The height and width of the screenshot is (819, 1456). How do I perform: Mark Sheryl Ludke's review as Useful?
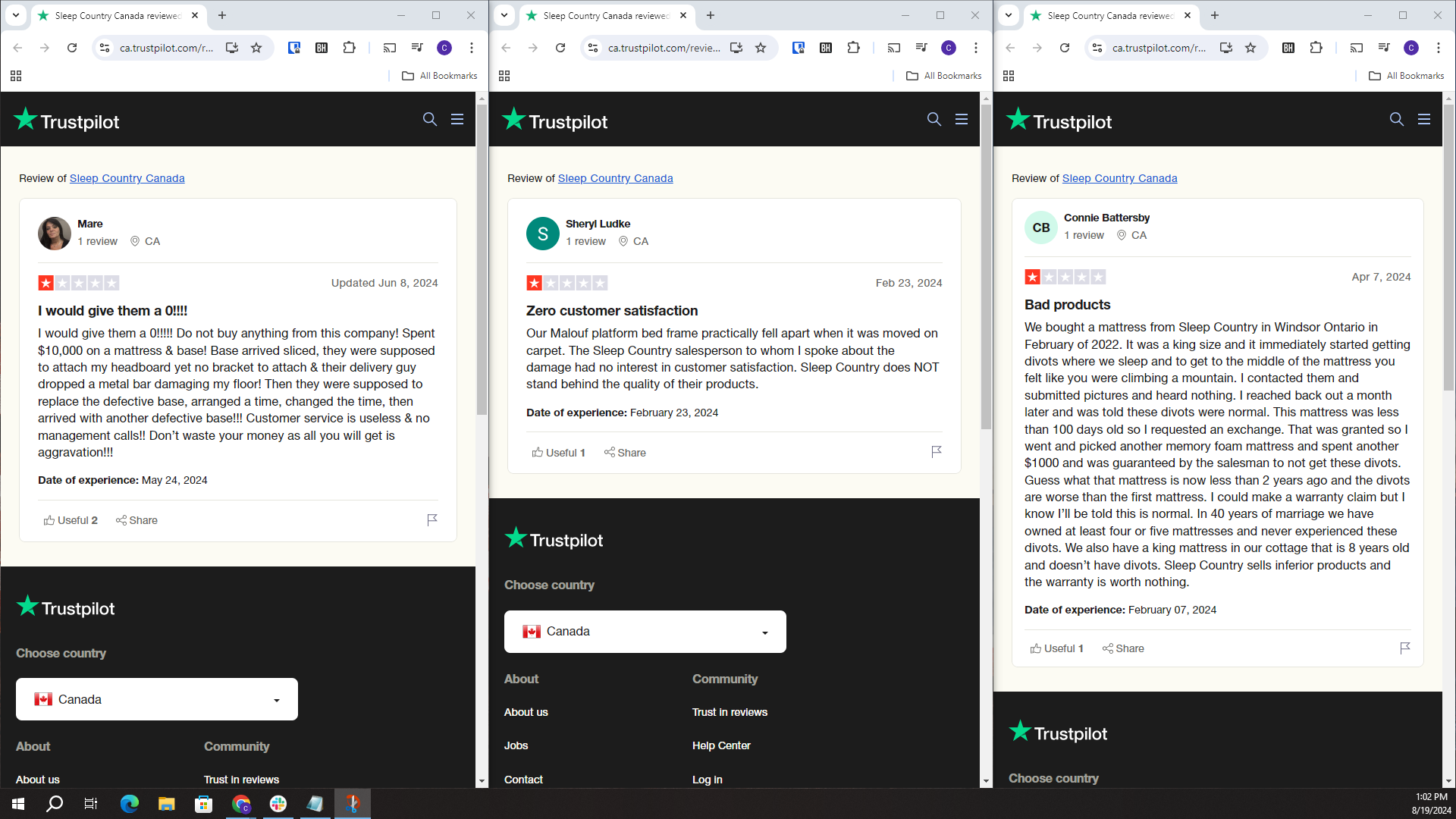click(558, 453)
